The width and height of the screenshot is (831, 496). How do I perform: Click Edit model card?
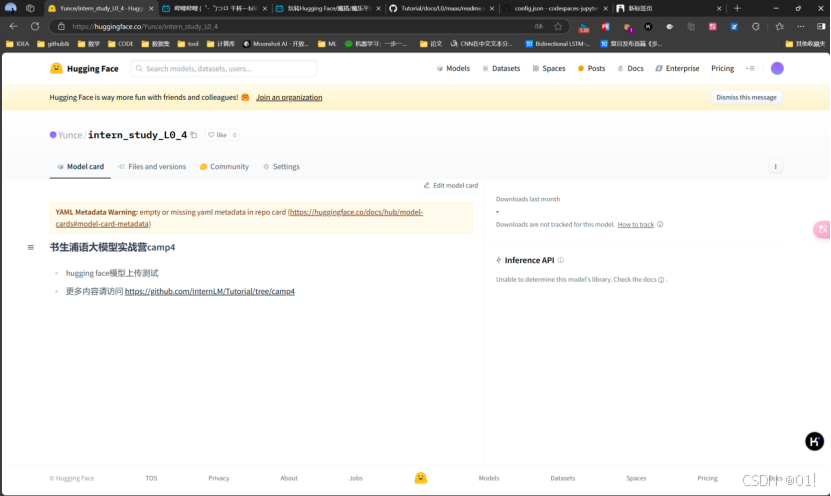[450, 185]
